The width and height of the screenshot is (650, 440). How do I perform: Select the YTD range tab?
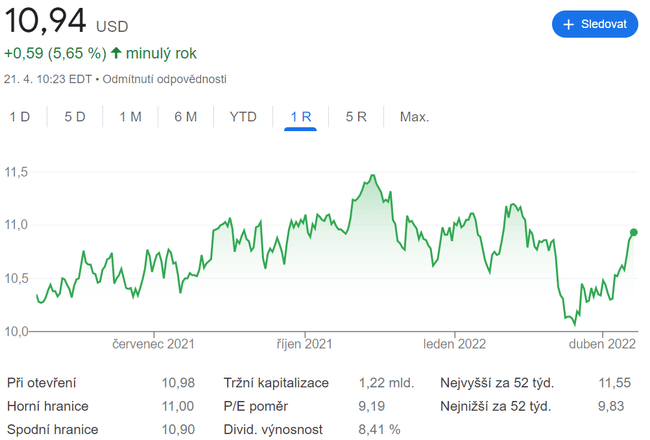click(243, 117)
